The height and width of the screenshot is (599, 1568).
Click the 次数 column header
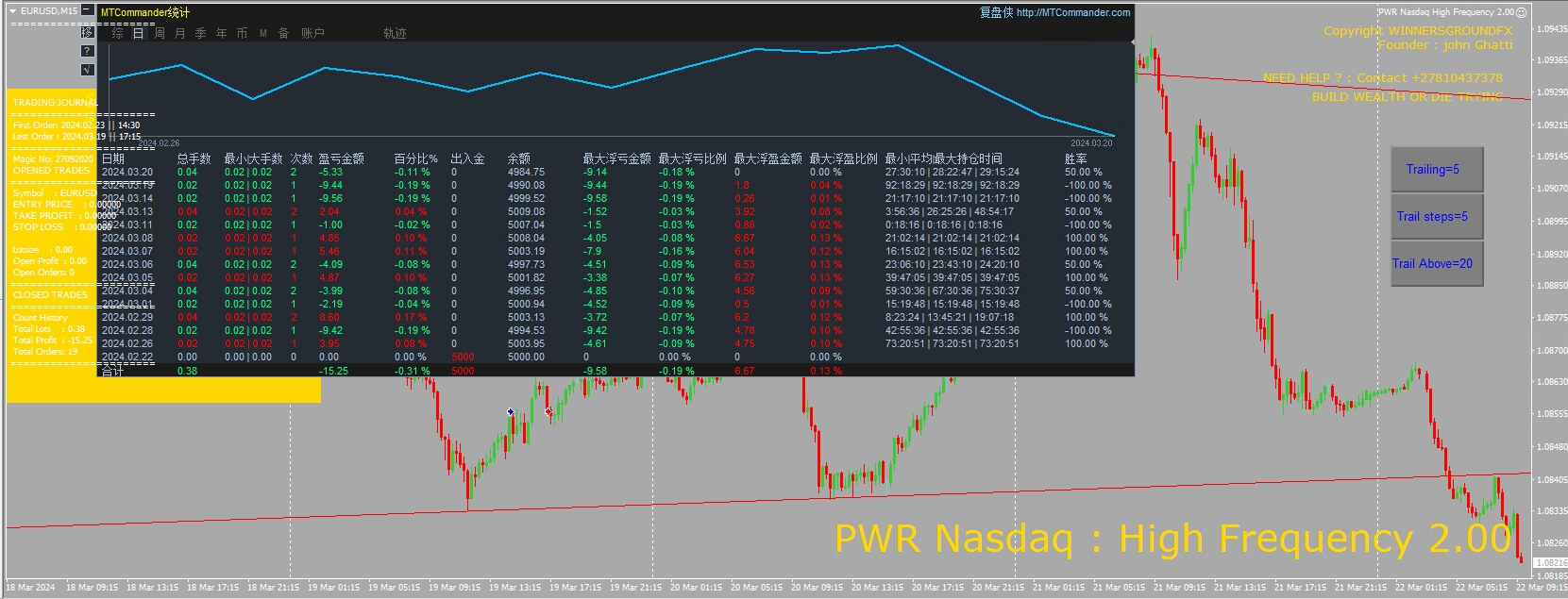301,158
